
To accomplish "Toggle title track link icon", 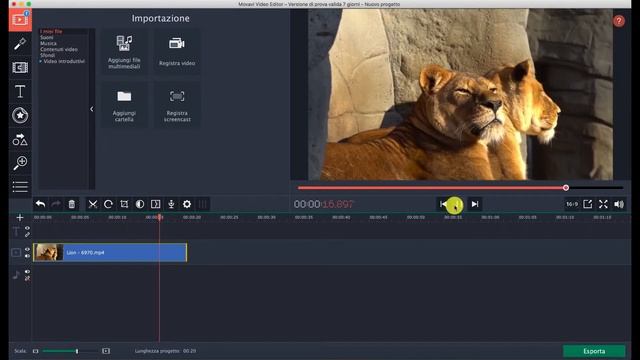I will 27,235.
